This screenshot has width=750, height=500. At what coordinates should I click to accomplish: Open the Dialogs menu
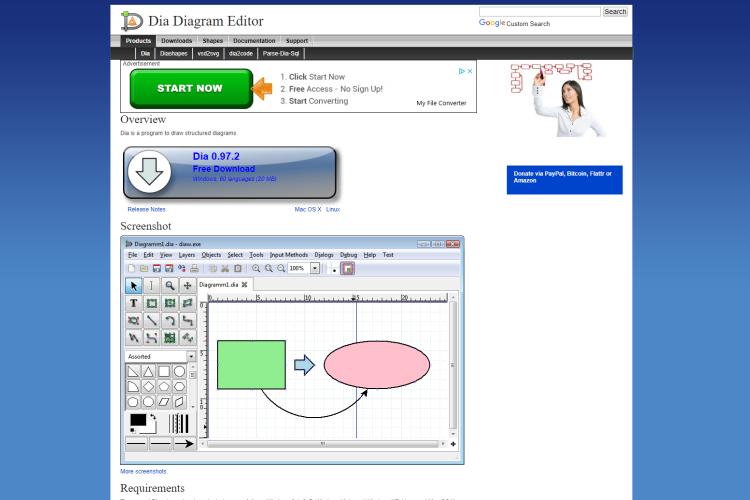(x=324, y=255)
